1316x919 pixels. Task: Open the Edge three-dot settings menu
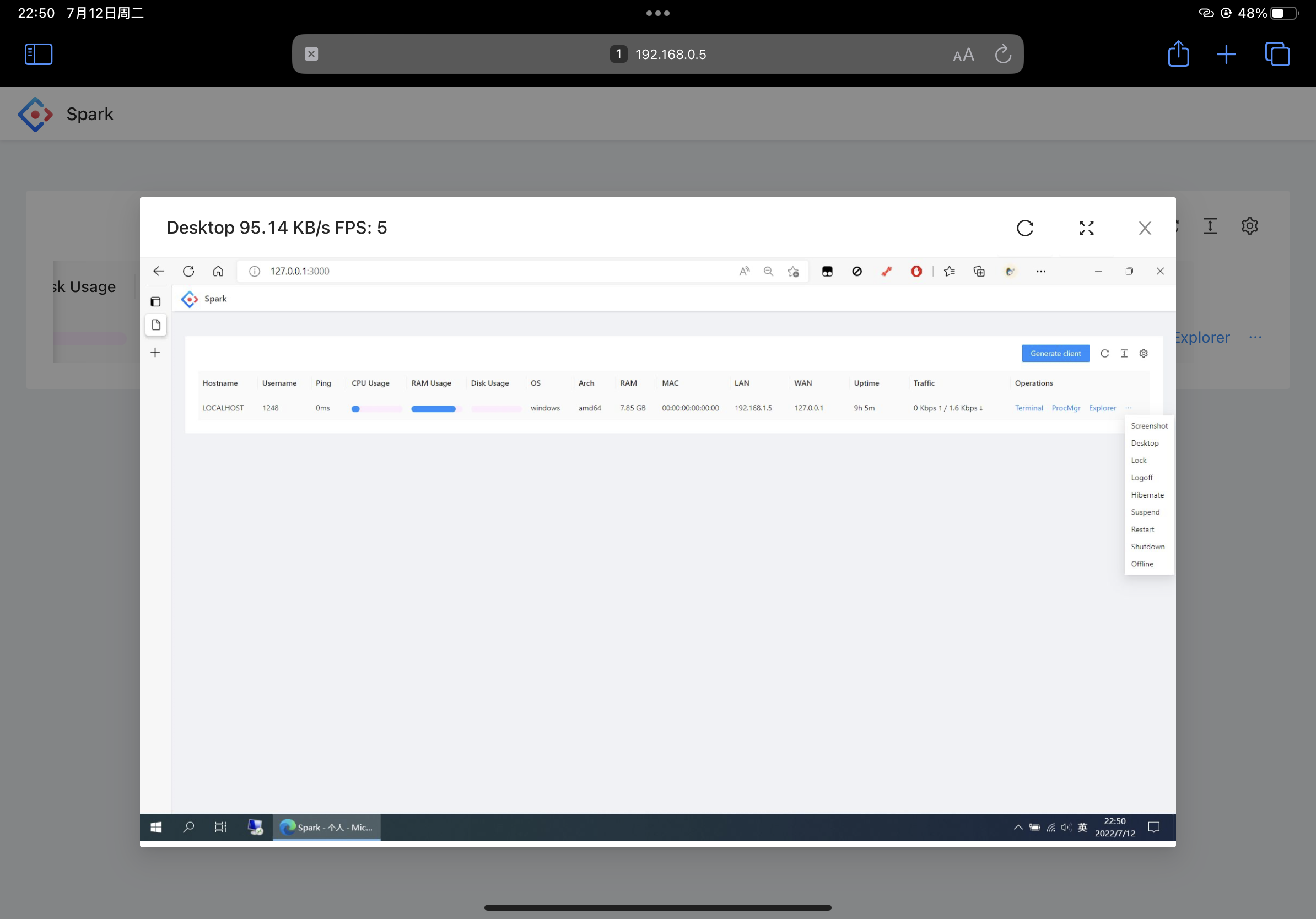click(1041, 271)
